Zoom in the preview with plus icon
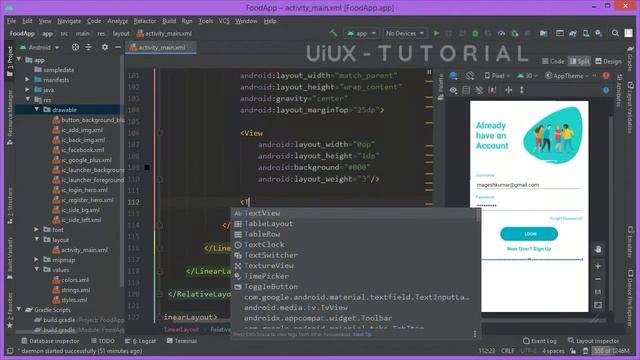Image resolution: width=640 pixels, height=360 pixels. pos(598,266)
